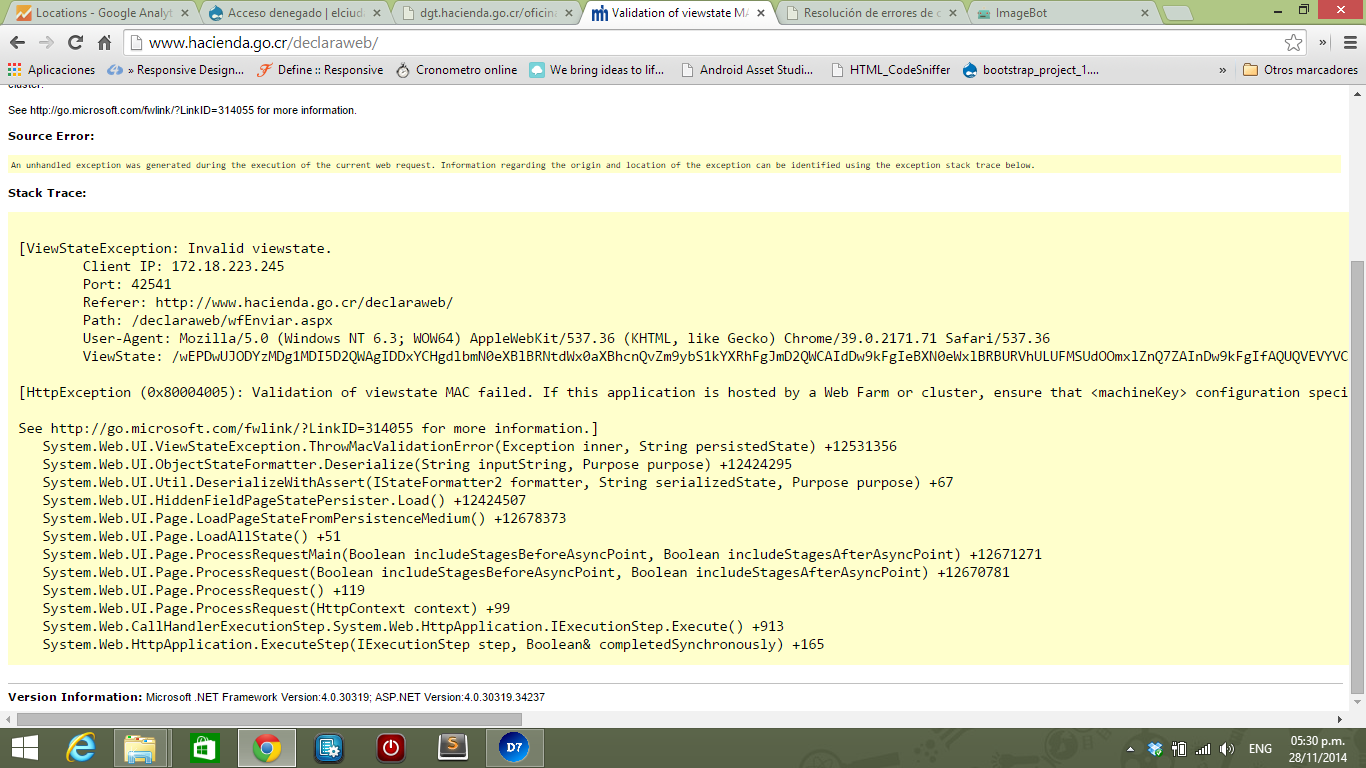This screenshot has width=1366, height=768.
Task: Click the address bar URL field
Action: click(700, 43)
